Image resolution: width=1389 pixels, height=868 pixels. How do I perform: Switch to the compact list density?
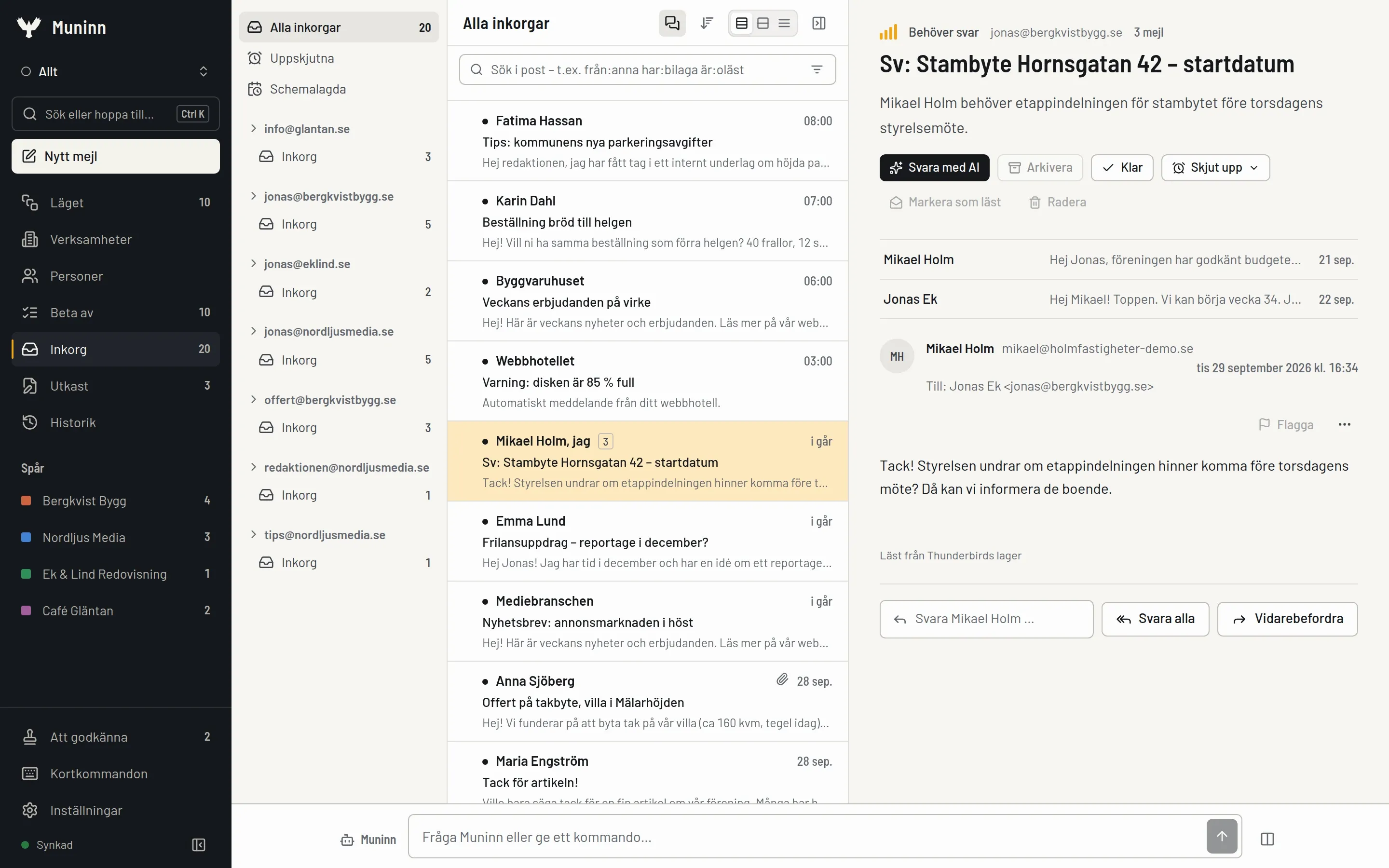tap(784, 24)
